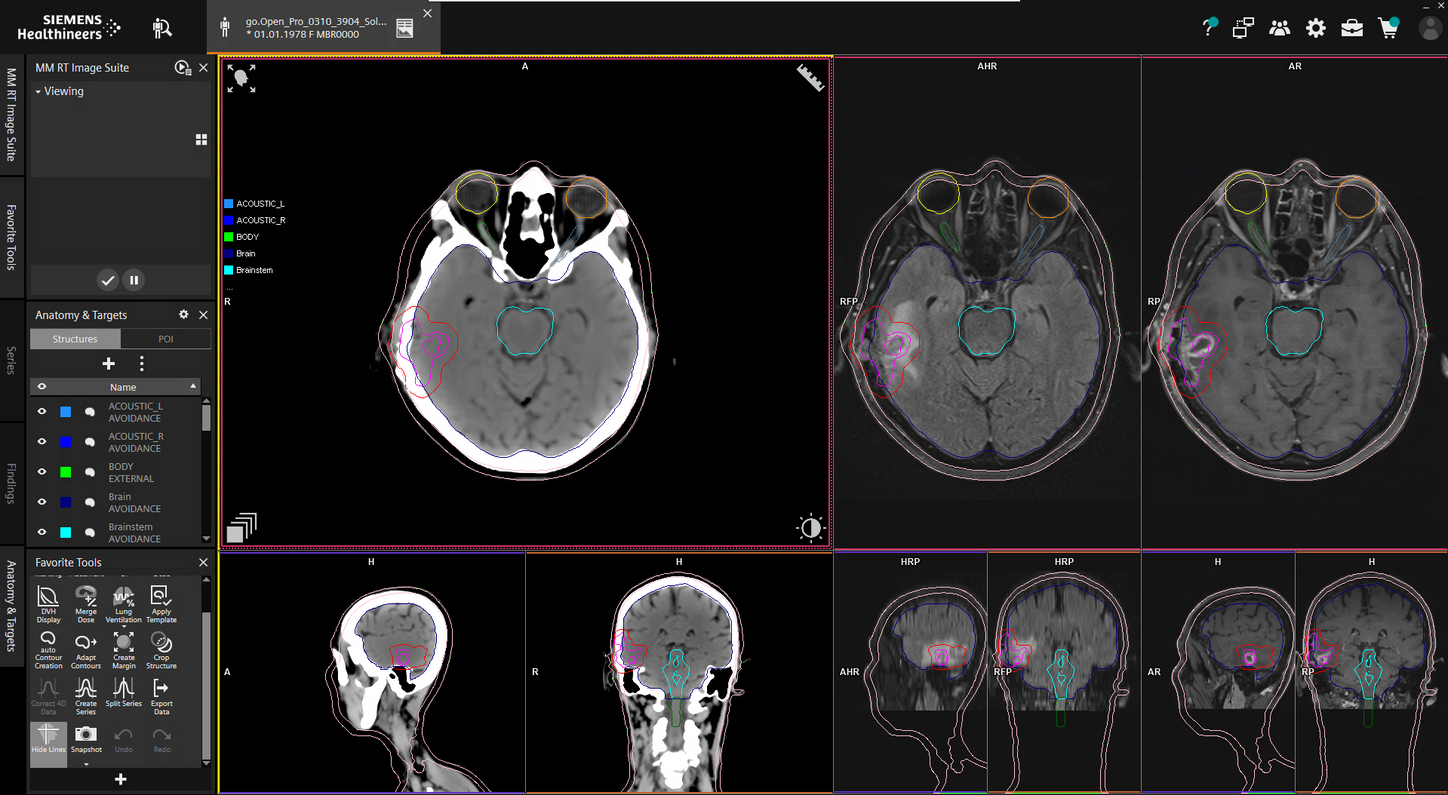Add a new structure with the plus button
The height and width of the screenshot is (795, 1448).
pyautogui.click(x=108, y=363)
